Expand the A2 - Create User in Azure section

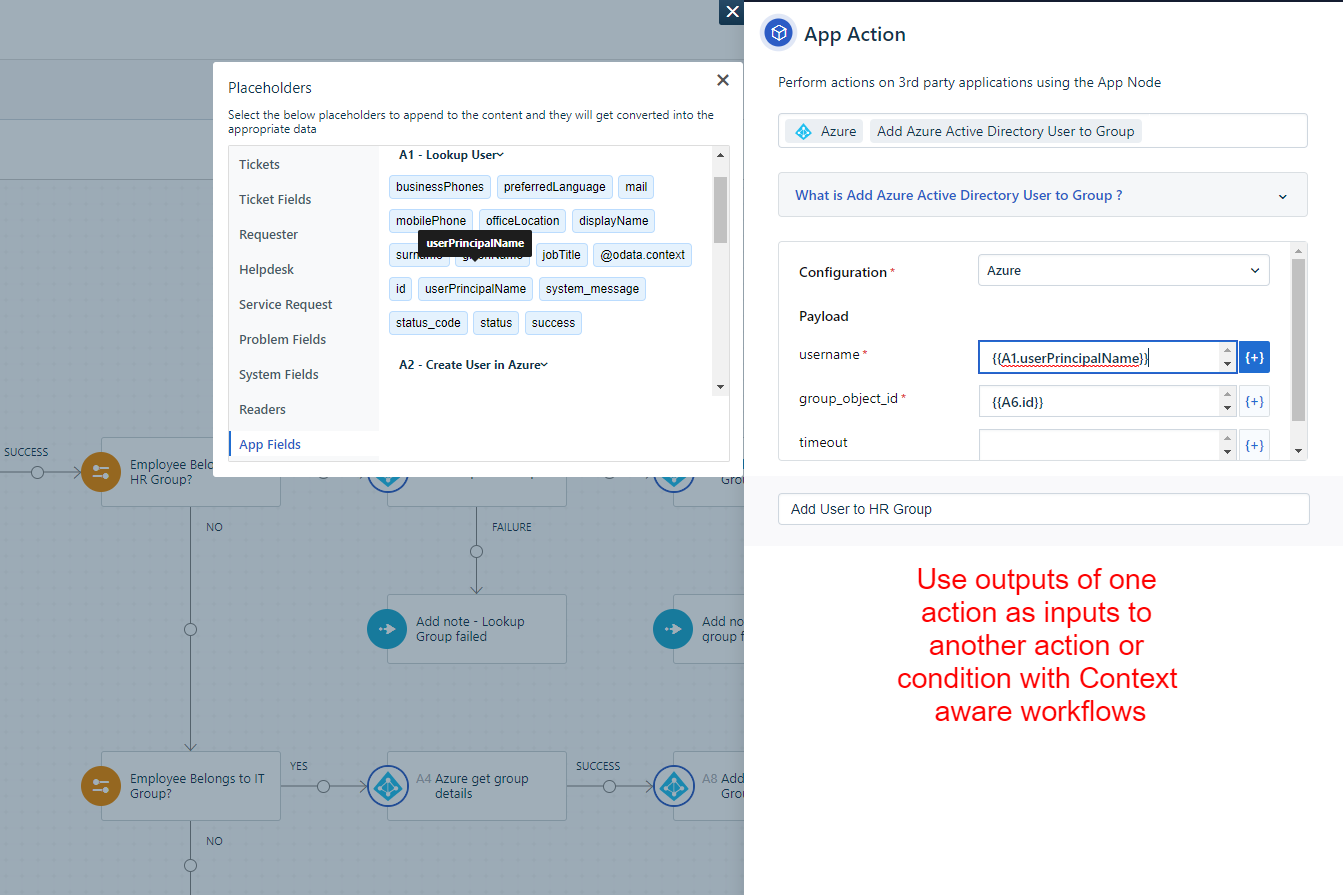[x=473, y=365]
